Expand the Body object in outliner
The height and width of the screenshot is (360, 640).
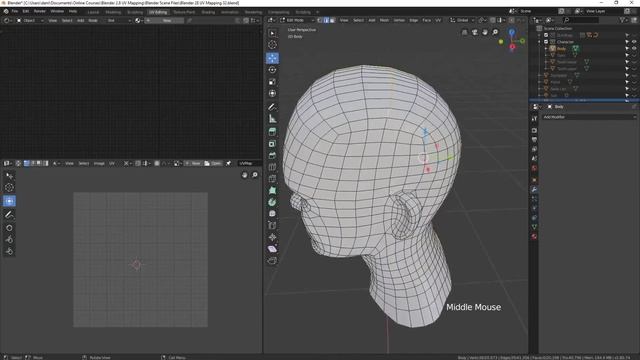546,49
